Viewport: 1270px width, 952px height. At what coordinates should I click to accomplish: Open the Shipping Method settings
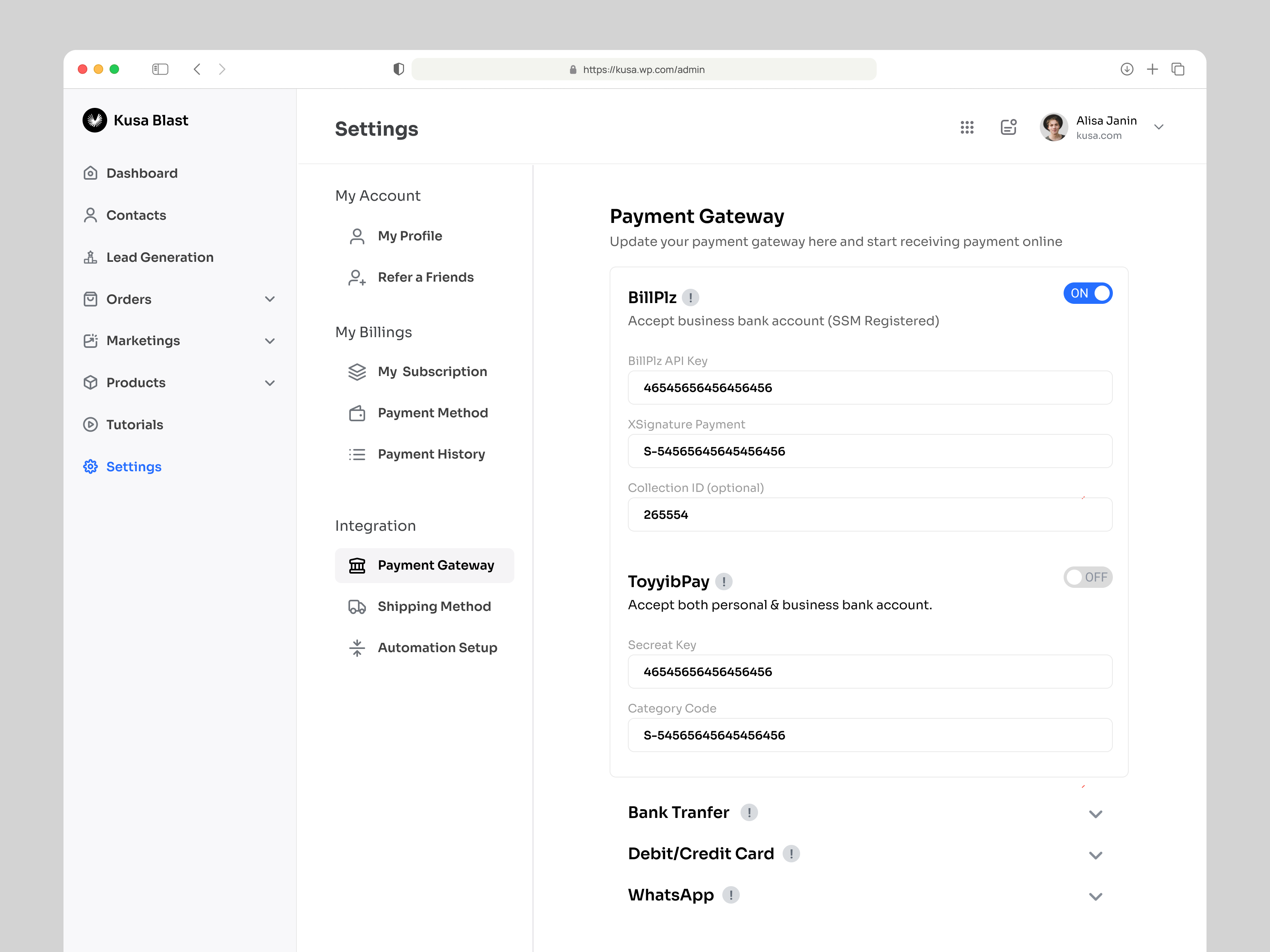434,606
